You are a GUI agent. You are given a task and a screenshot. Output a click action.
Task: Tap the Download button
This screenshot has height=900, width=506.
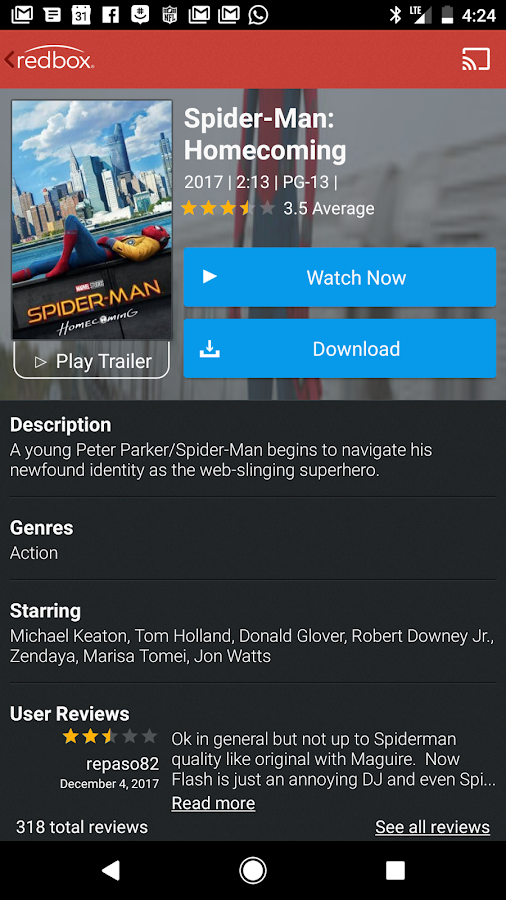coord(340,348)
